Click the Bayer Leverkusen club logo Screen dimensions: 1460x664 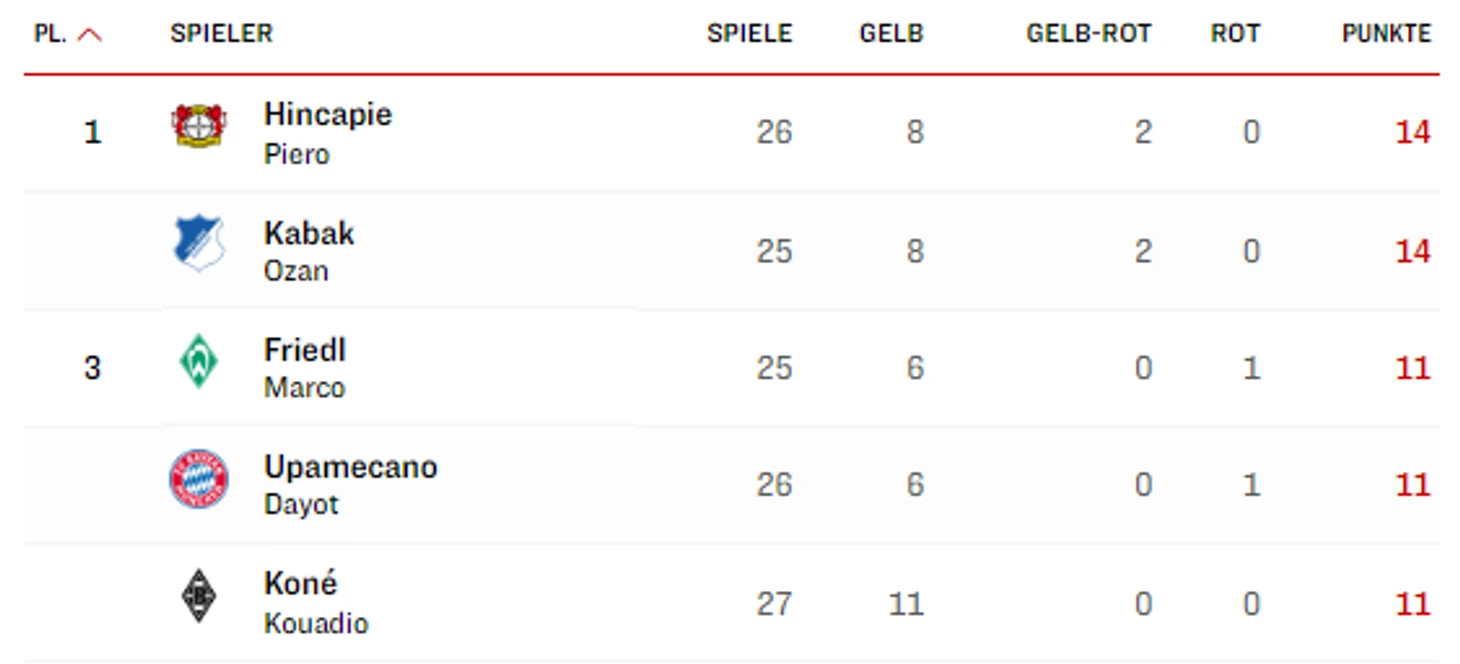[199, 127]
